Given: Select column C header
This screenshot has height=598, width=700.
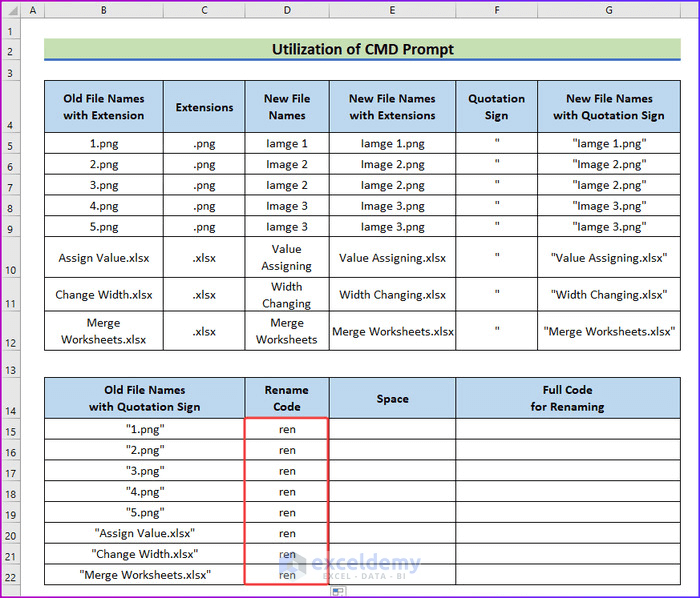Looking at the screenshot, I should click(204, 10).
